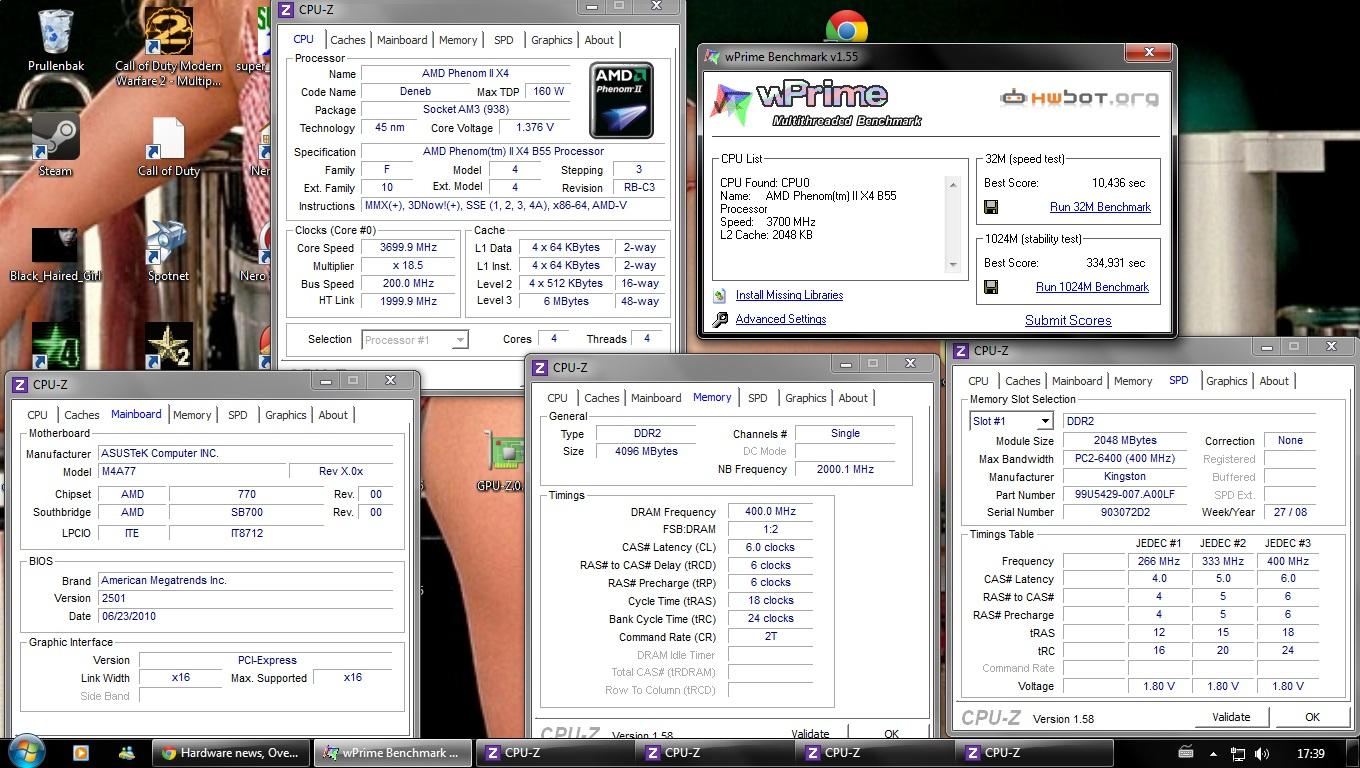The width and height of the screenshot is (1360, 768).
Task: Open the Call of Duty file icon
Action: [168, 146]
